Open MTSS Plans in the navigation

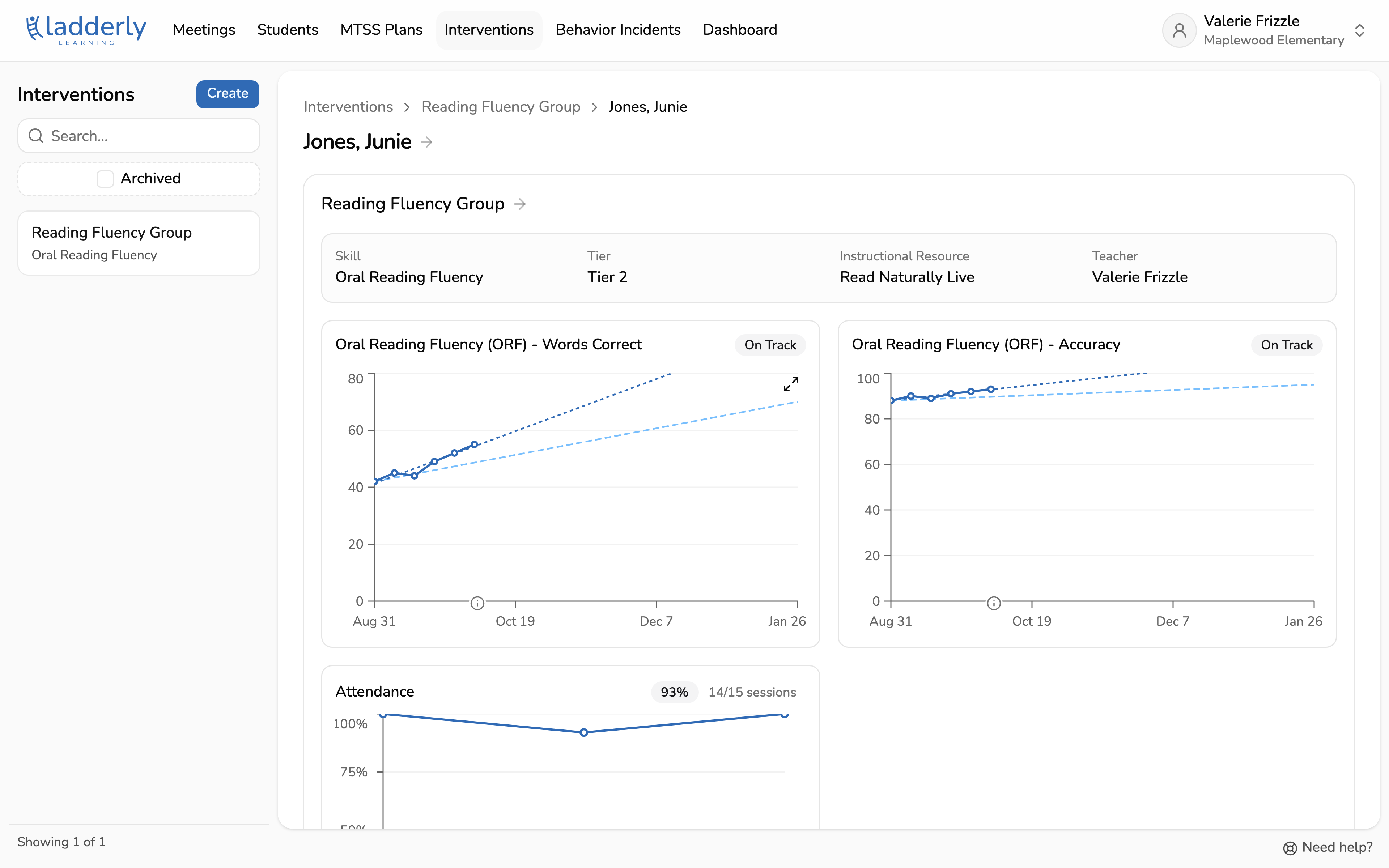pos(381,30)
